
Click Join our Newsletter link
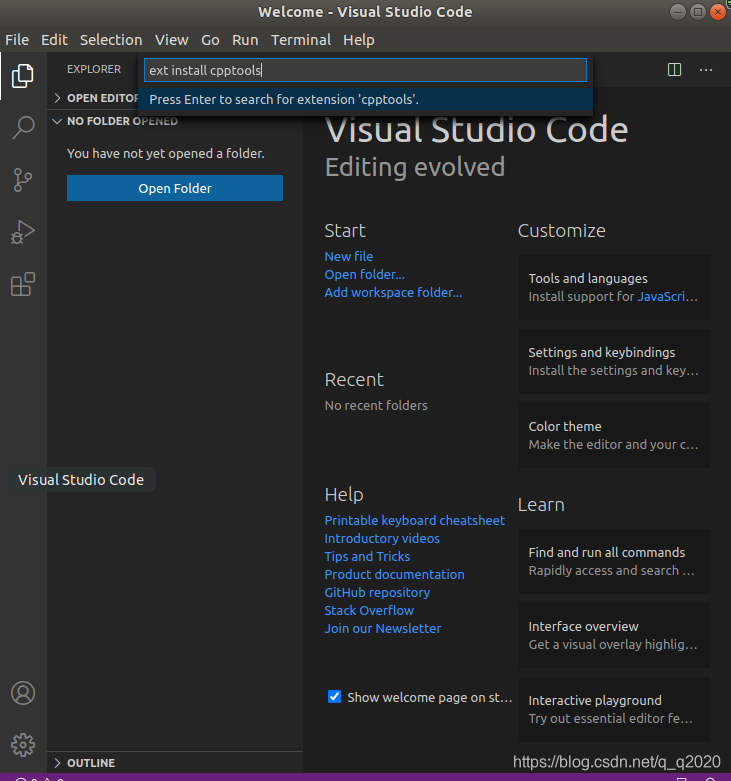pos(382,628)
